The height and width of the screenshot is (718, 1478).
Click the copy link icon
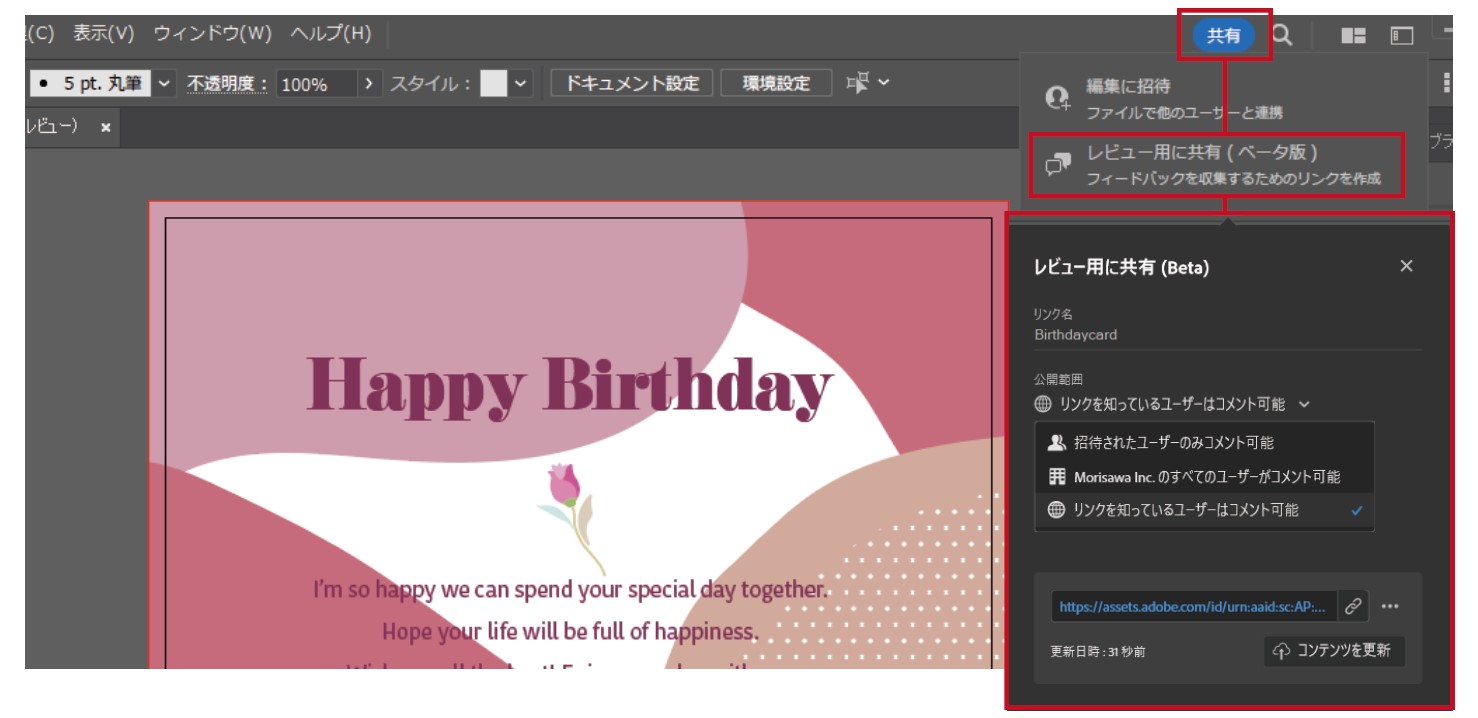click(1352, 606)
